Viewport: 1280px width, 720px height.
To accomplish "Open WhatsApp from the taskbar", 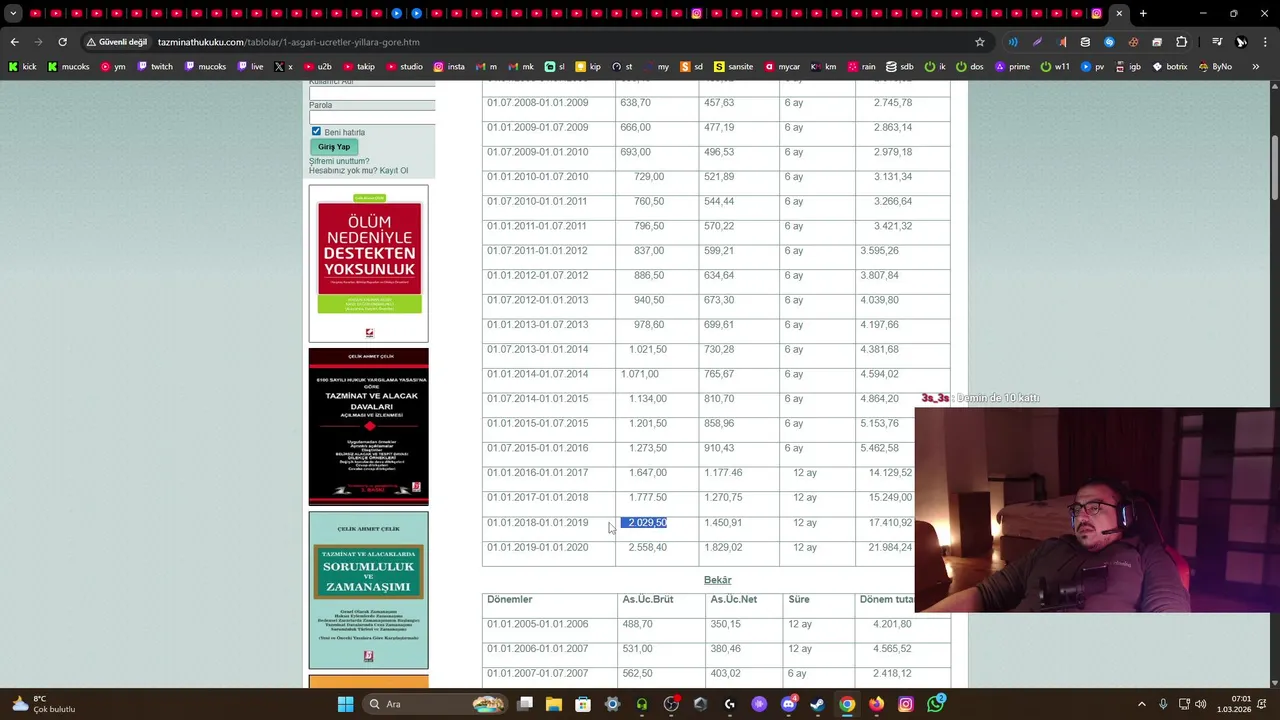I will (x=935, y=704).
